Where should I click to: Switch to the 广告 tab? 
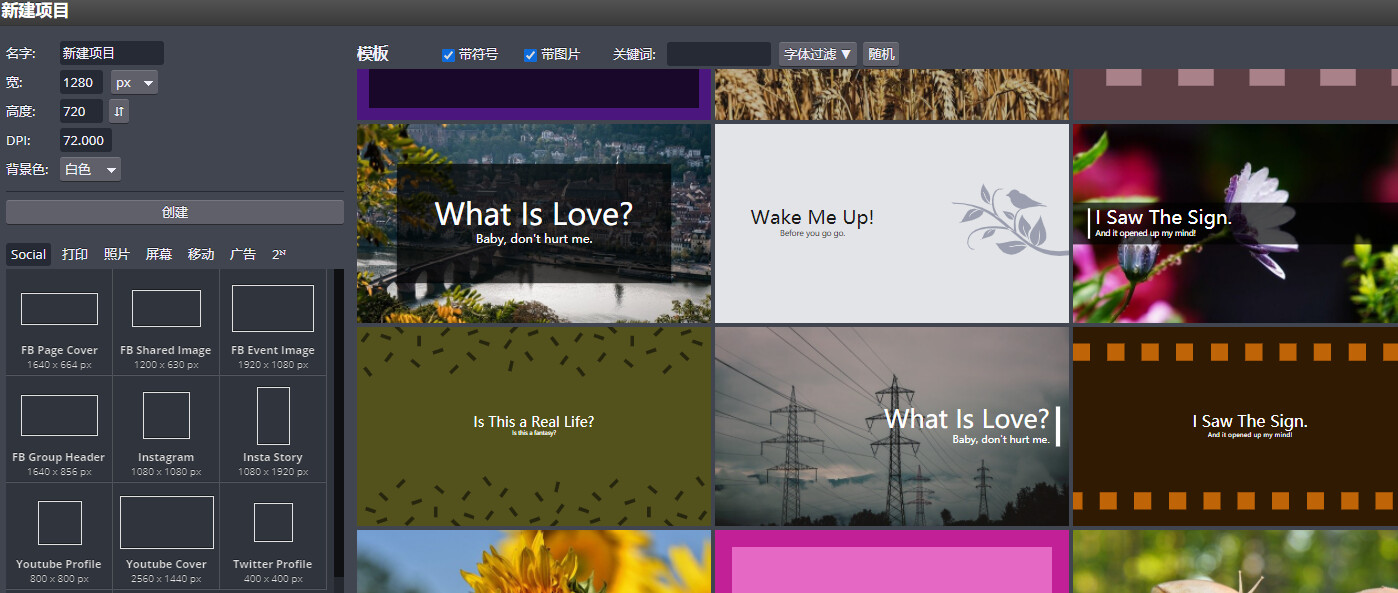[x=243, y=254]
